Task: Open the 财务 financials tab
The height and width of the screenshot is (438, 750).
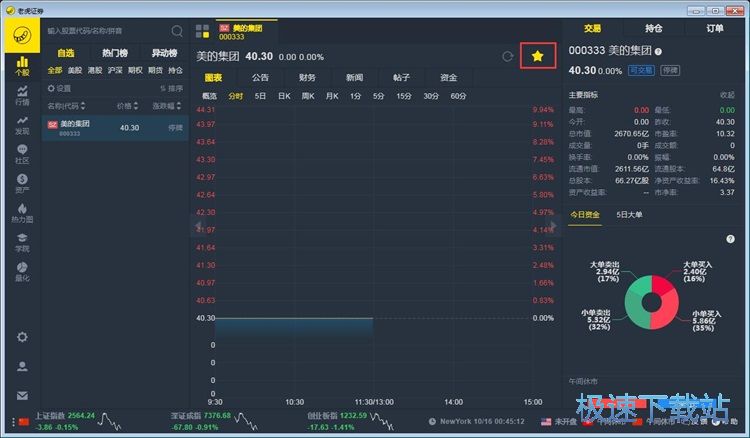Action: [x=307, y=77]
